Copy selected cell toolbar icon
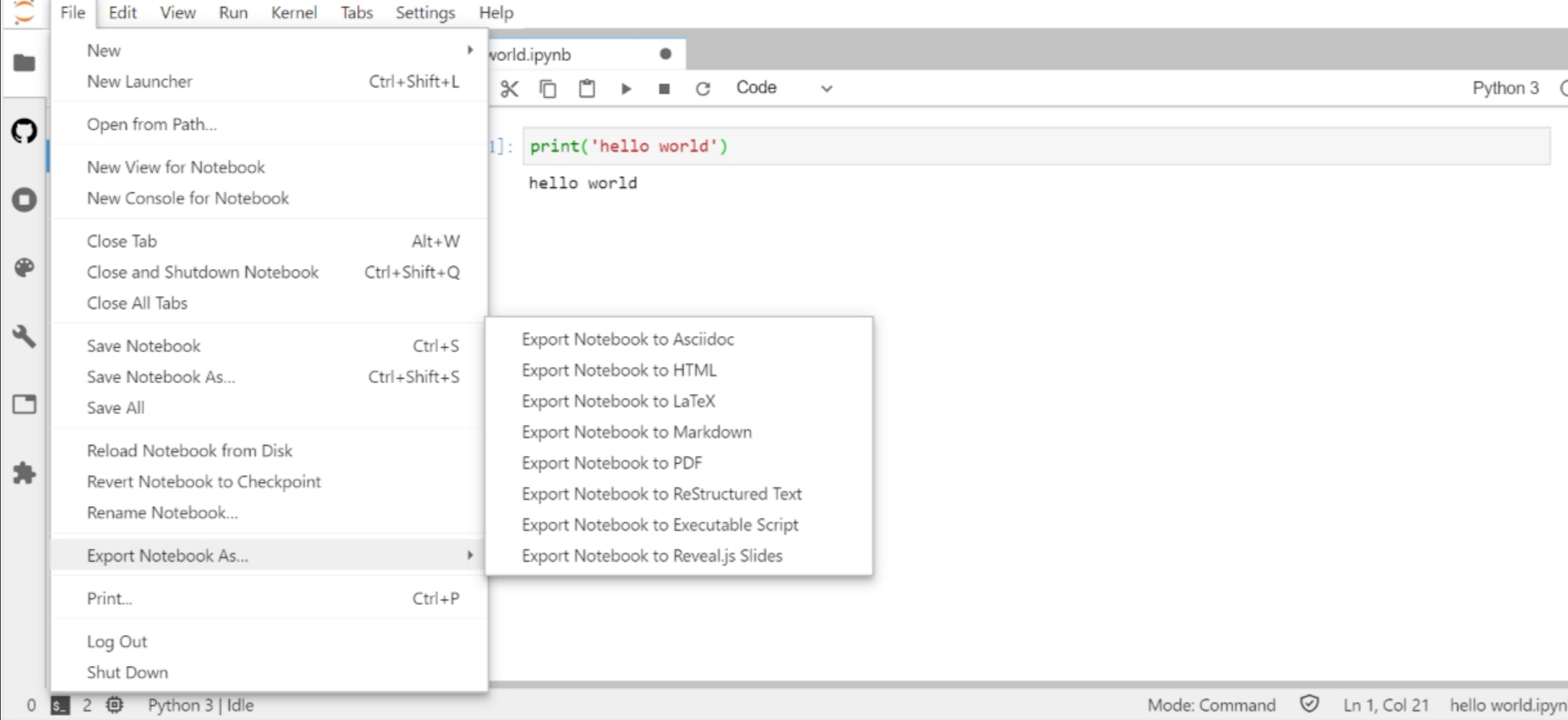1568x720 pixels. 548,88
